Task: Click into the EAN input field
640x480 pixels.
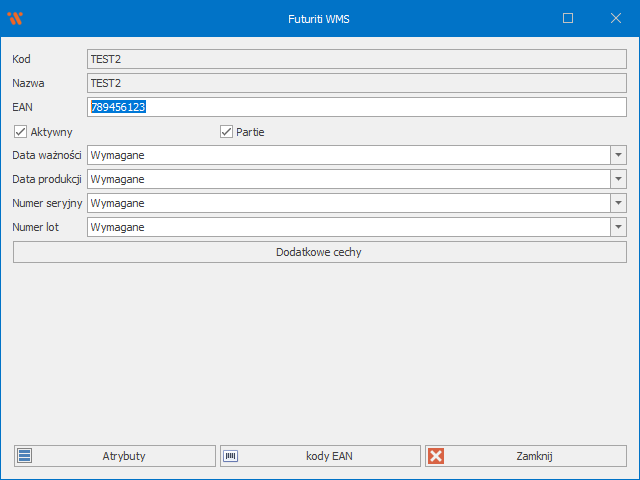Action: click(x=357, y=107)
